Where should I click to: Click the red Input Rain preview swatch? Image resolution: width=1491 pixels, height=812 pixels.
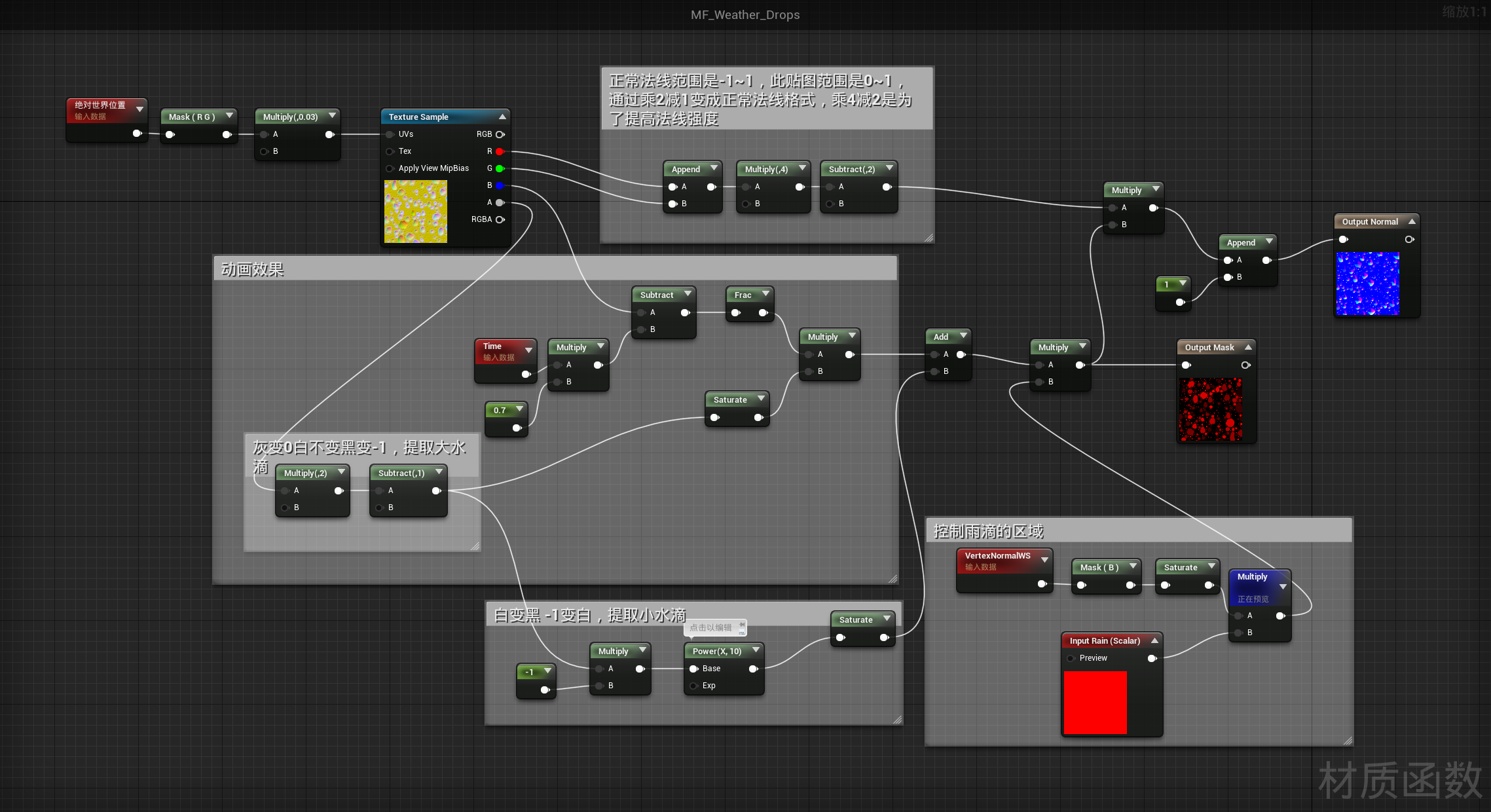(1095, 702)
